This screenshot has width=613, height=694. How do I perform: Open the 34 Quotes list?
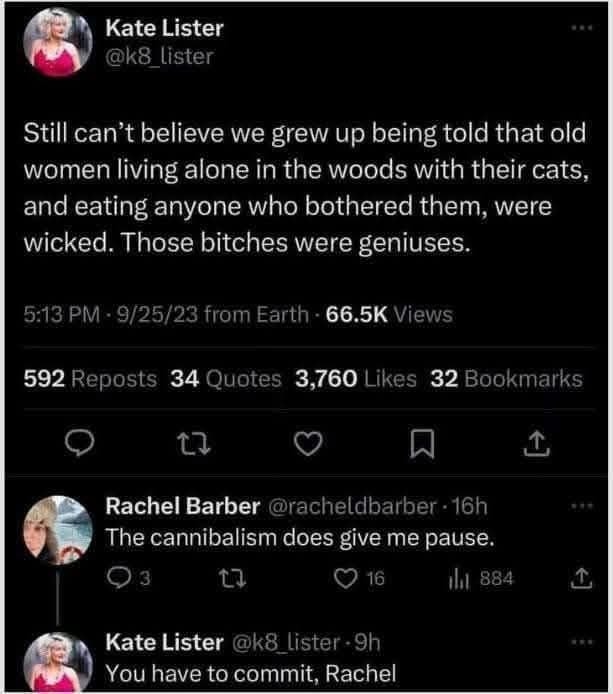click(x=229, y=379)
